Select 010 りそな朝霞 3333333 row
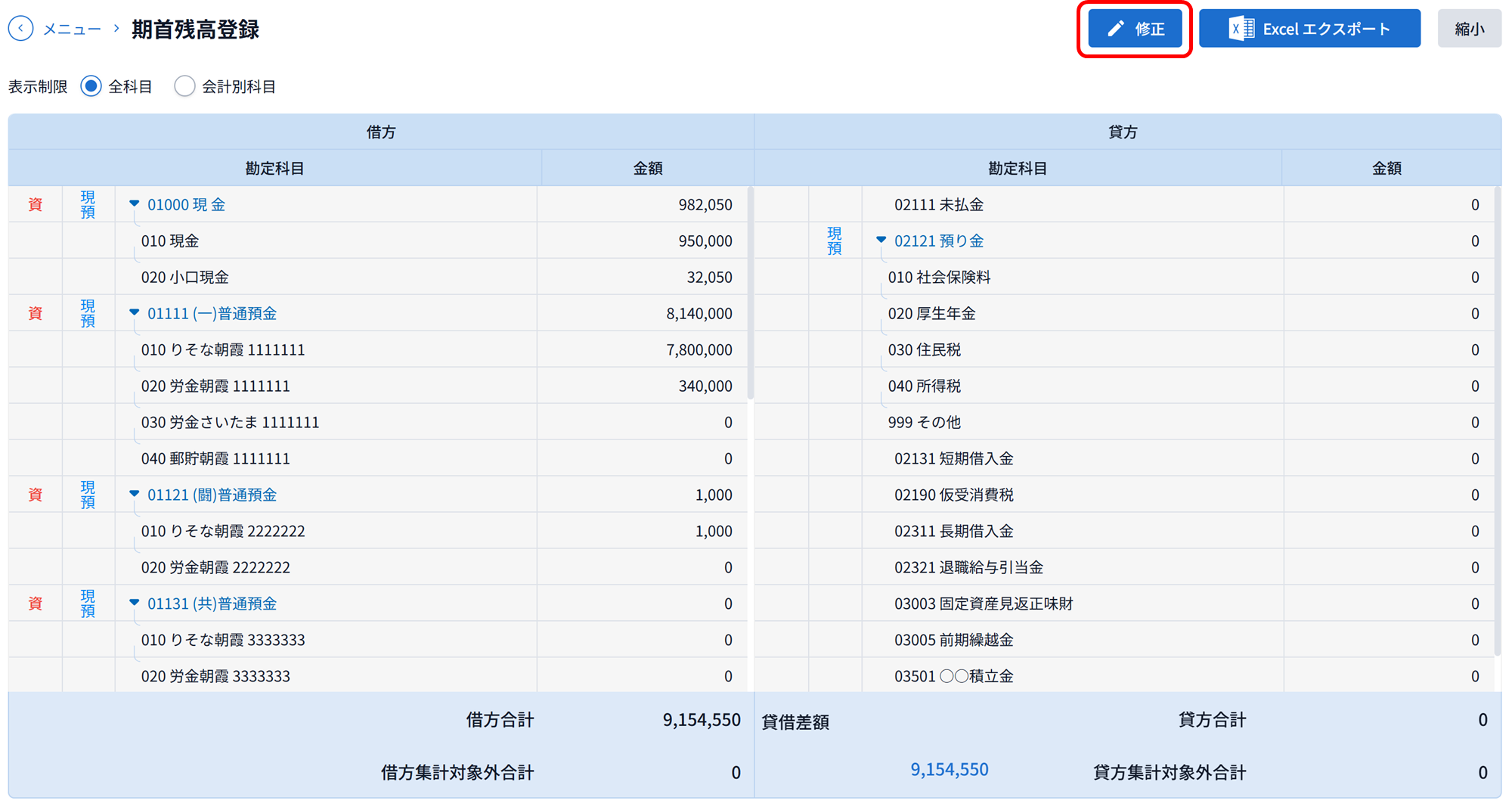 [378, 640]
